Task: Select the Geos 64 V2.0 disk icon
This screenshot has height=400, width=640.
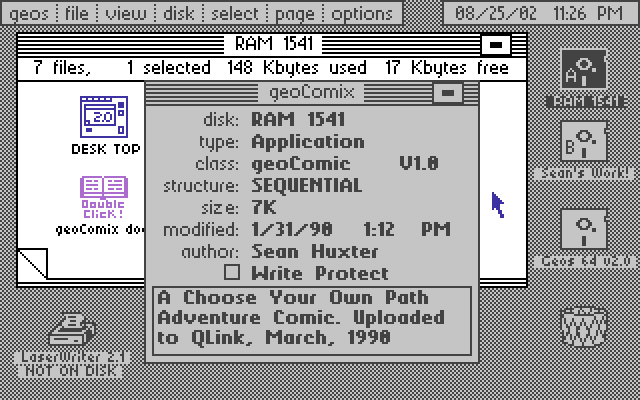Action: [x=584, y=229]
